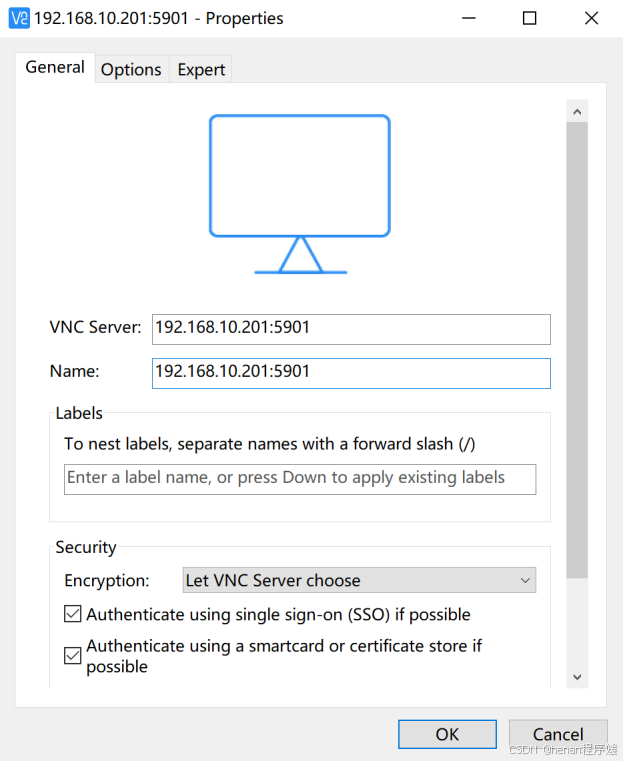Click the label name entry box

[300, 478]
